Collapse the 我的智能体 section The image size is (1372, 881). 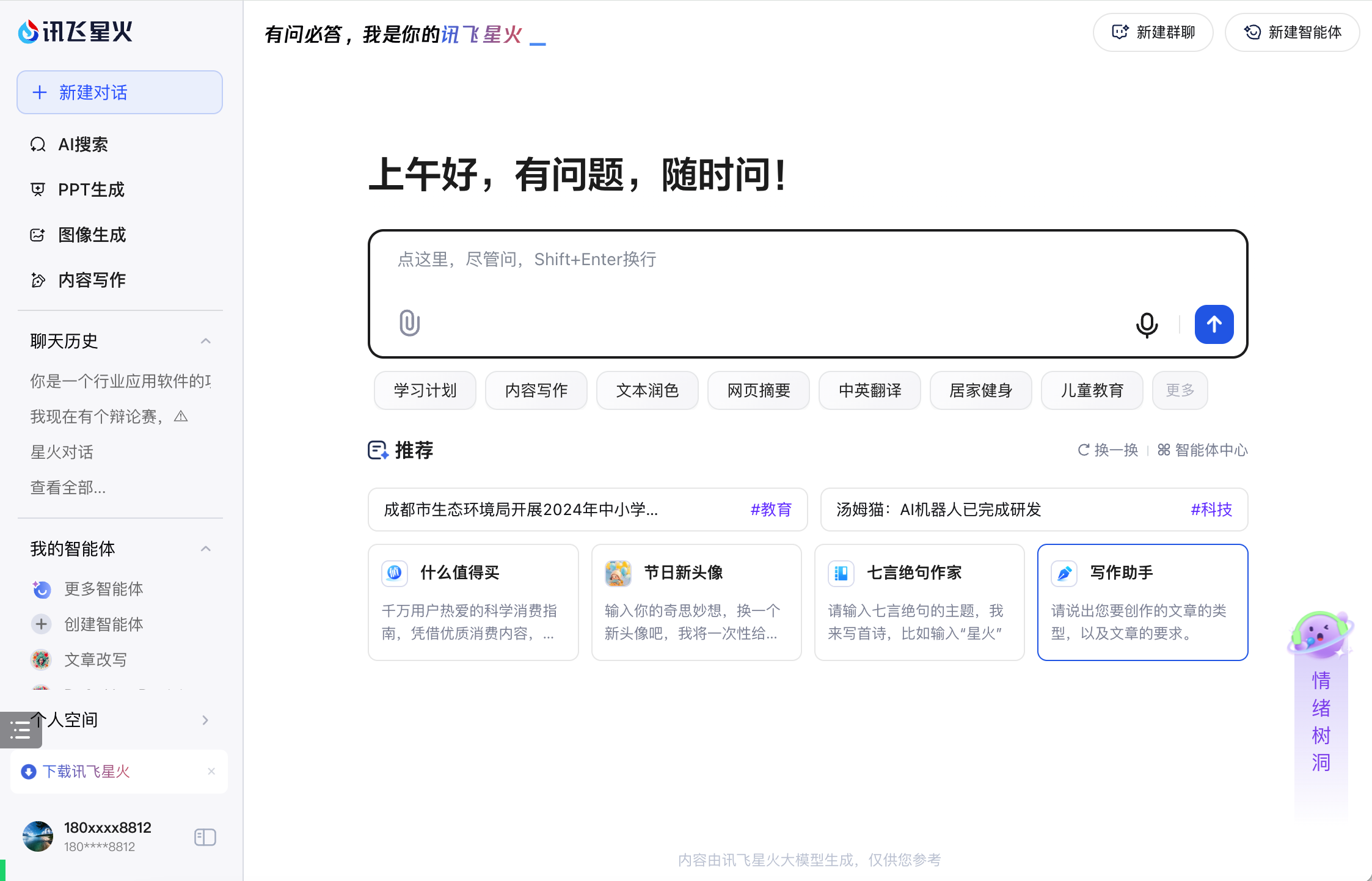click(205, 548)
